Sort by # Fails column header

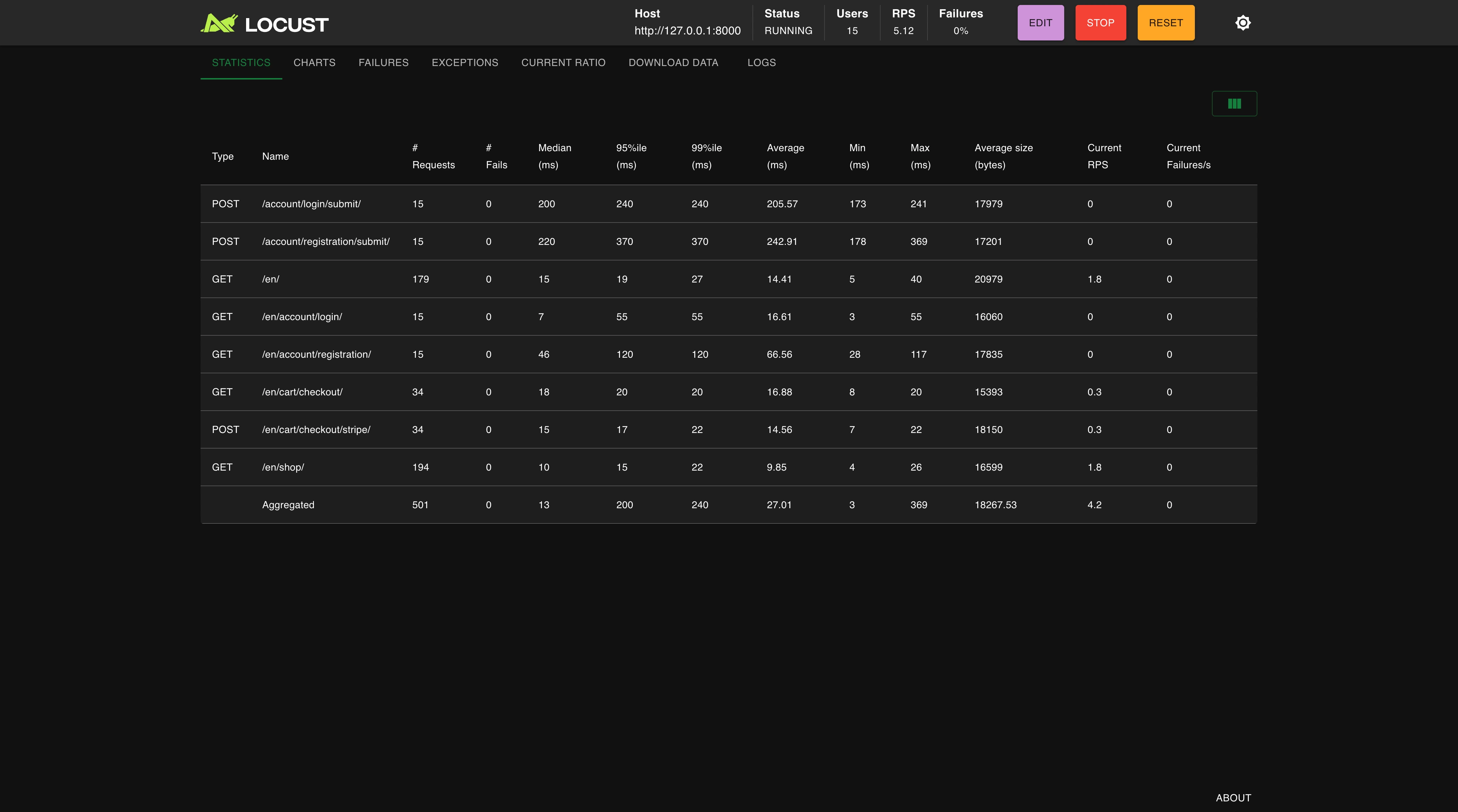pyautogui.click(x=496, y=156)
